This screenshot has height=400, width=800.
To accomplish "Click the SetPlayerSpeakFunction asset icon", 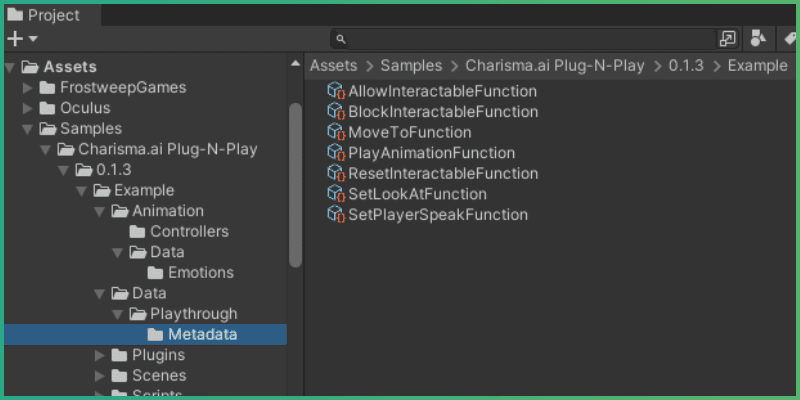I will tap(336, 215).
